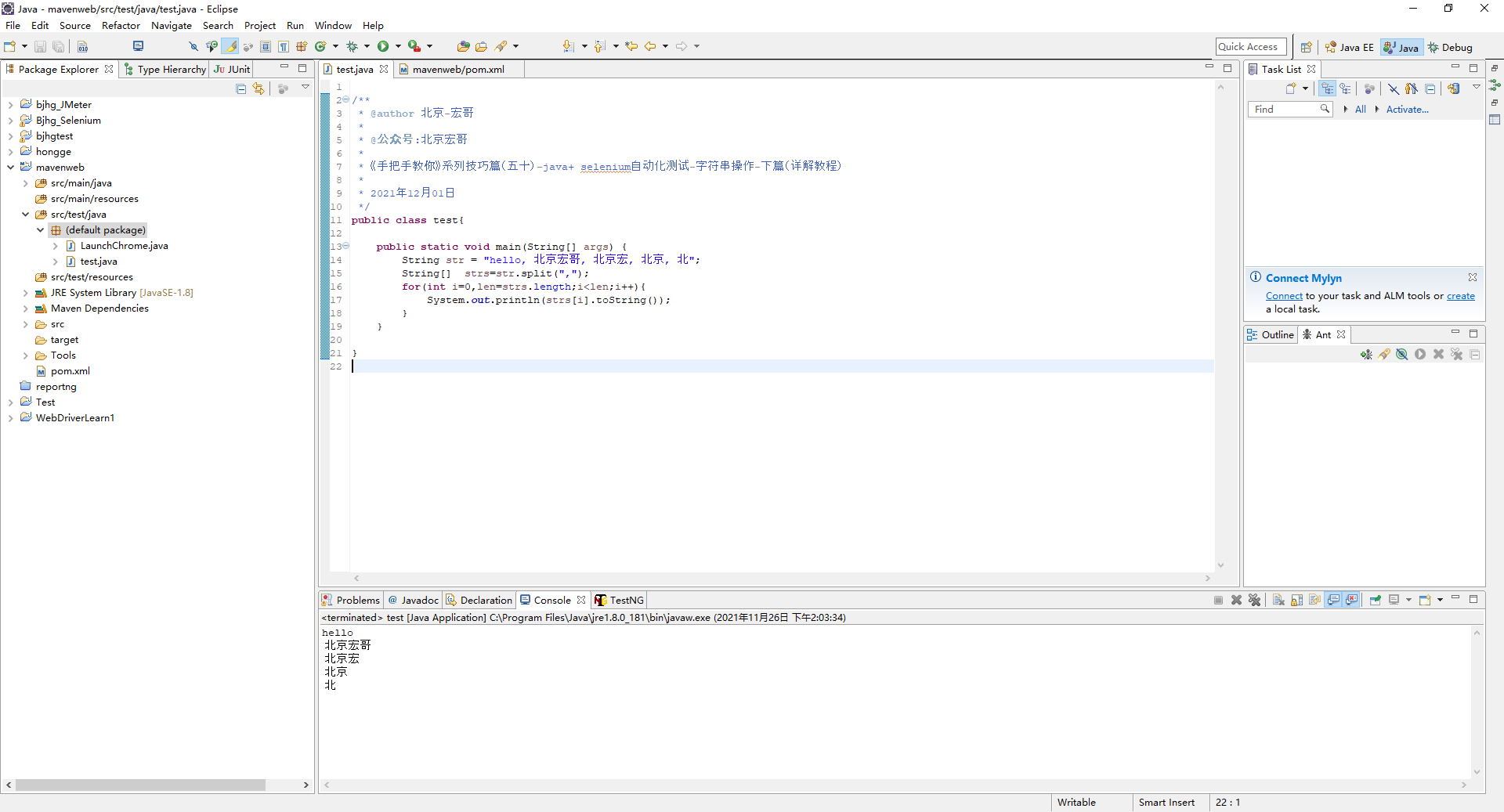
Task: Navigate Back with the yellow left arrow
Action: [x=650, y=46]
